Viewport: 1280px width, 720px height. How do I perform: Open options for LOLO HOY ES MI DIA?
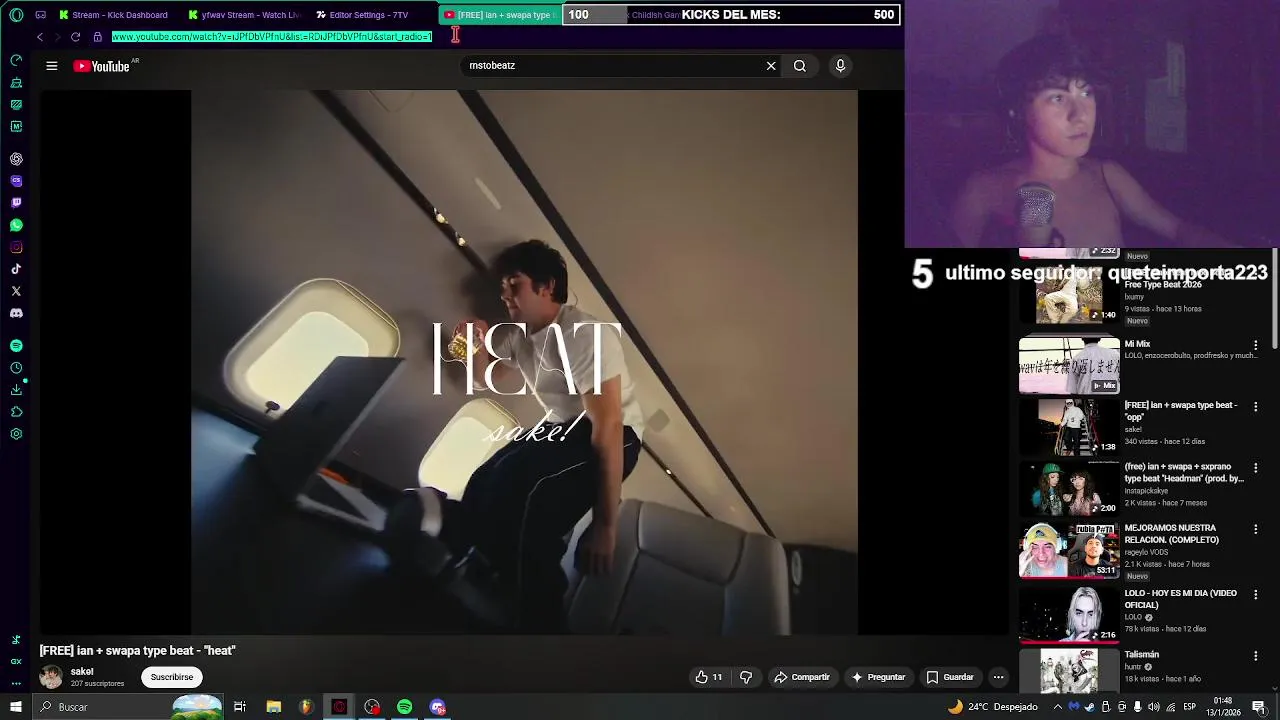click(1256, 595)
